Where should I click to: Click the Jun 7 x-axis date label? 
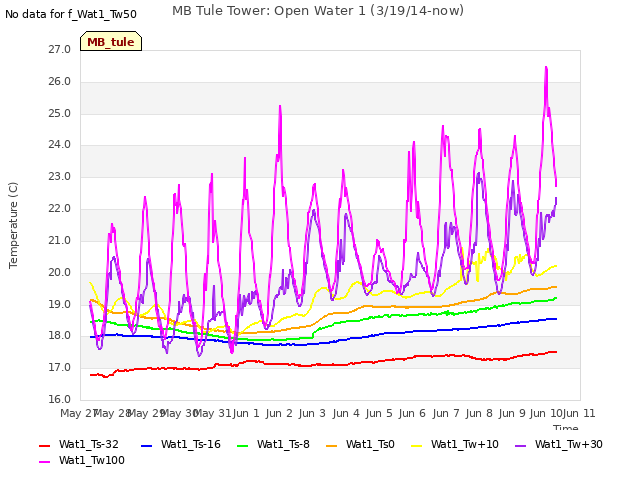pyautogui.click(x=446, y=413)
